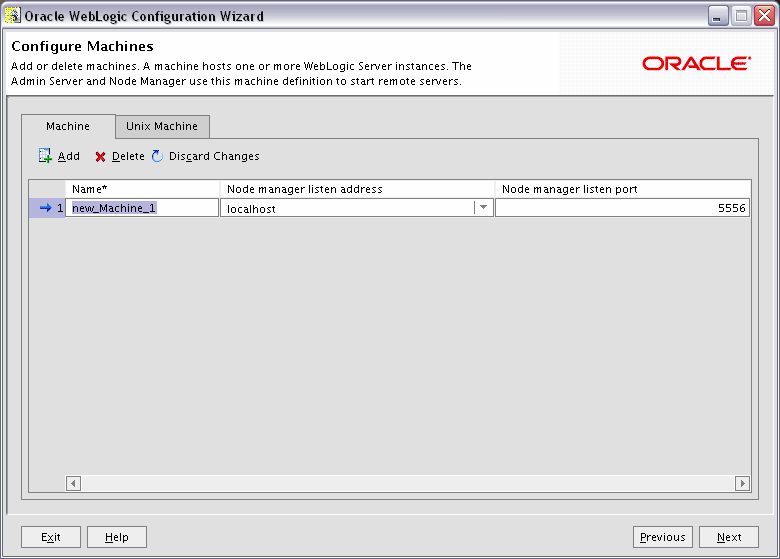
Task: Click the scroll right arrow of the table
Action: tap(742, 483)
